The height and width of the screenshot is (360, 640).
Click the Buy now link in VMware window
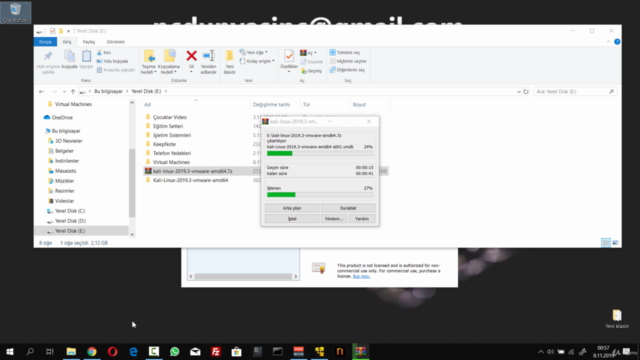pos(361,276)
